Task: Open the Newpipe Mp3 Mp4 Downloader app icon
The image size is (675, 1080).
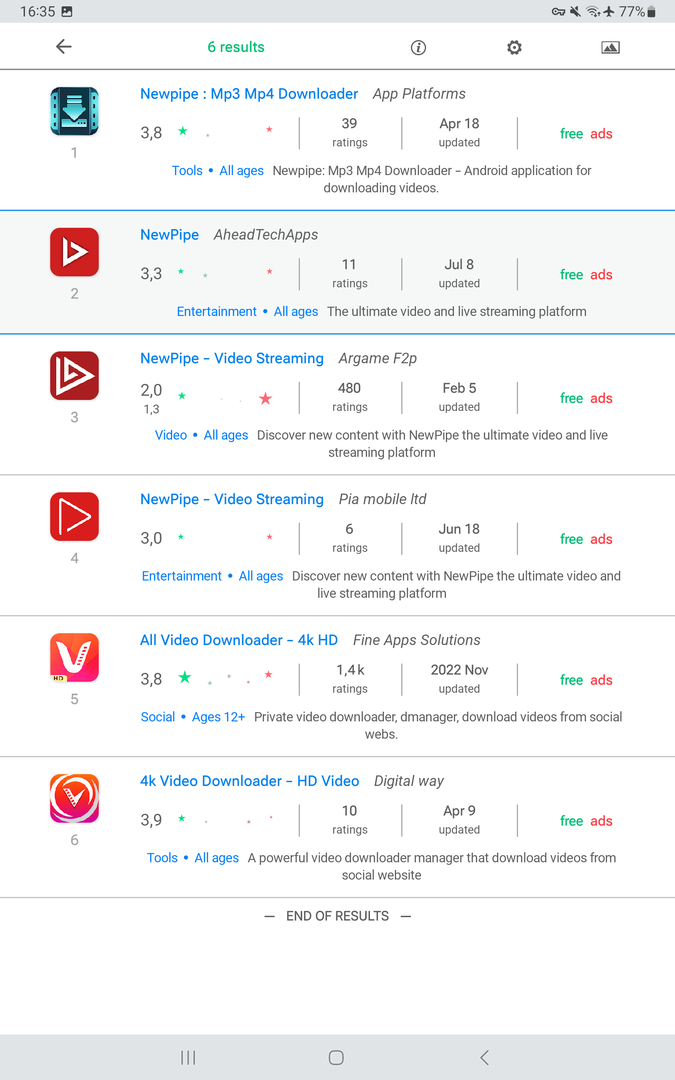Action: click(x=74, y=112)
